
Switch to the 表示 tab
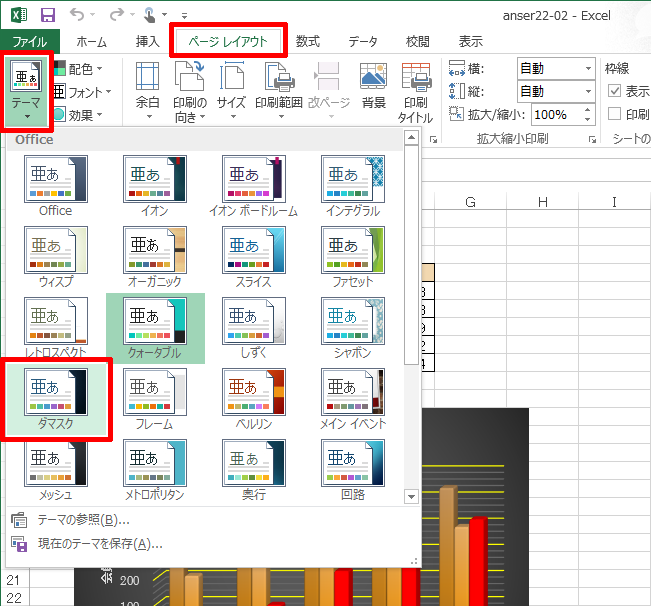tap(470, 42)
